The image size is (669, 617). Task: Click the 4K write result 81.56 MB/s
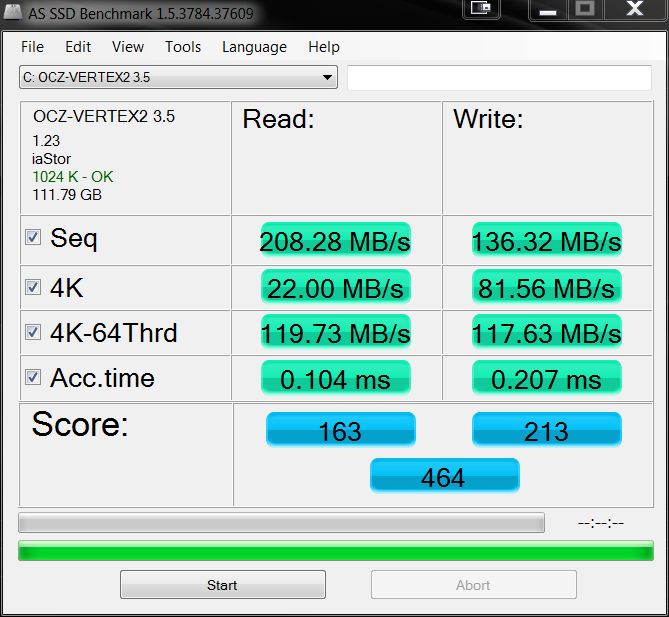(x=547, y=287)
